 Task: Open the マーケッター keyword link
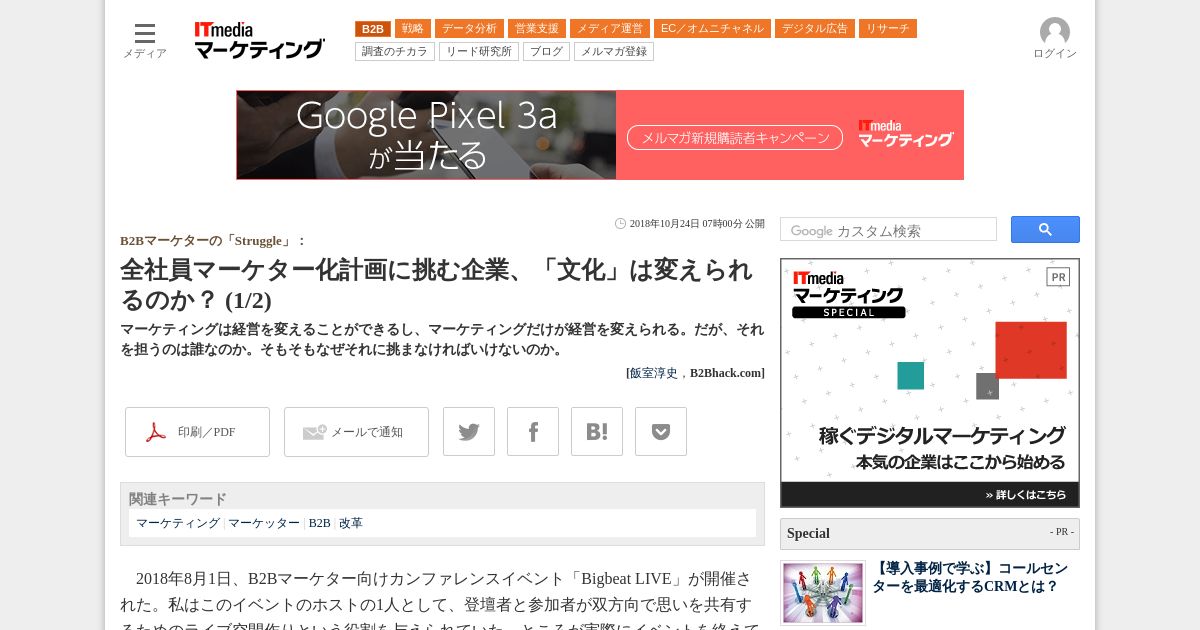pos(264,523)
